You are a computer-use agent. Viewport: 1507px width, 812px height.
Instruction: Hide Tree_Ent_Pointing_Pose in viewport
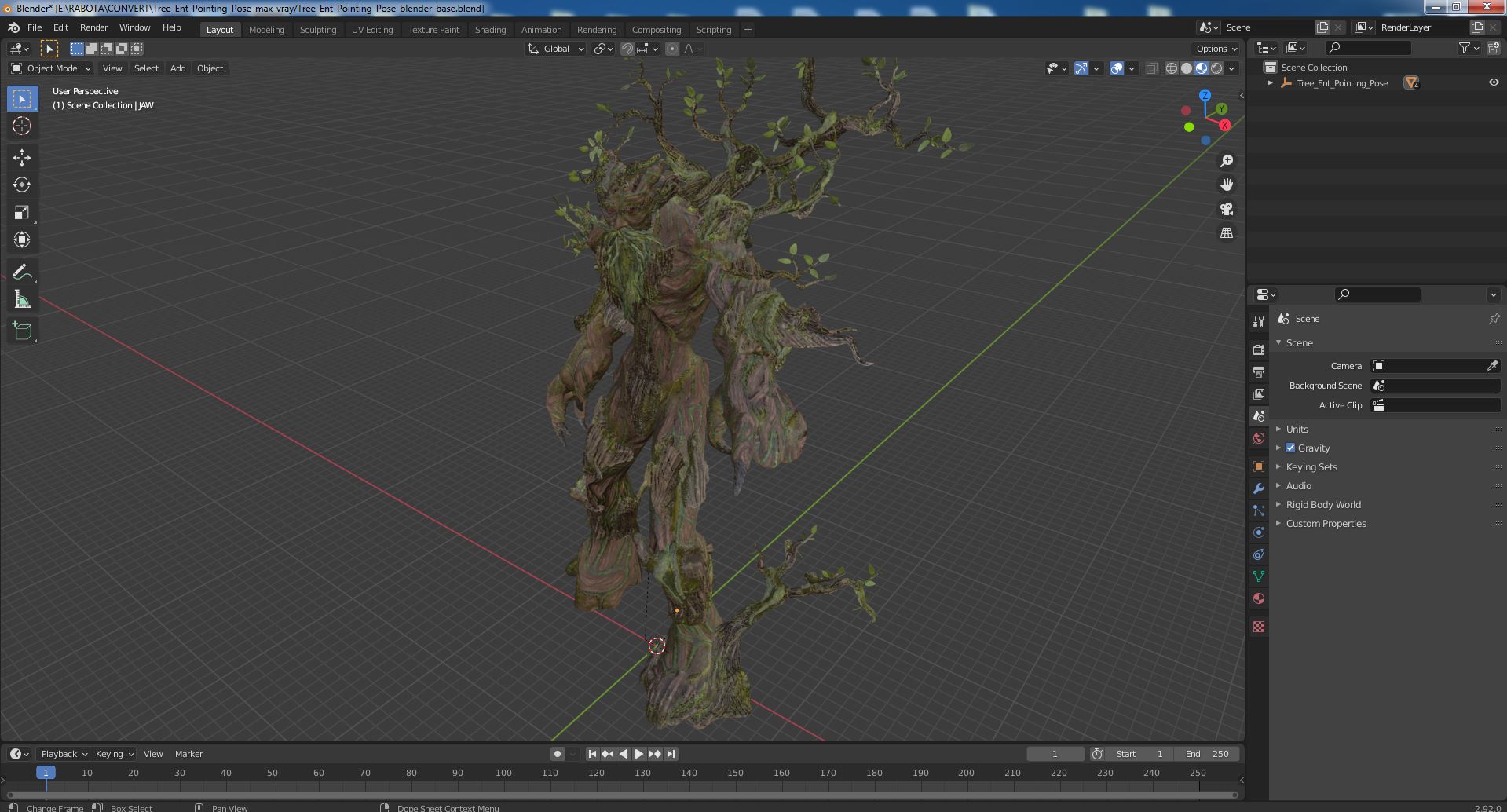point(1494,82)
